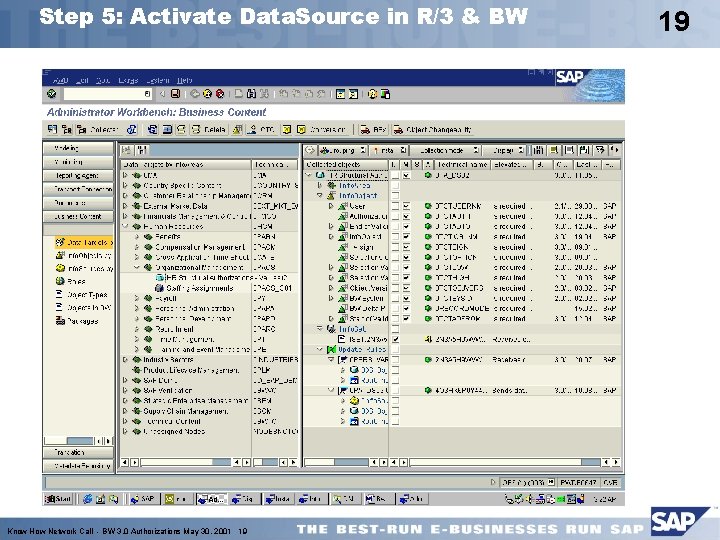The image size is (720, 540).
Task: Click the Collected objects column header
Action: [346, 164]
